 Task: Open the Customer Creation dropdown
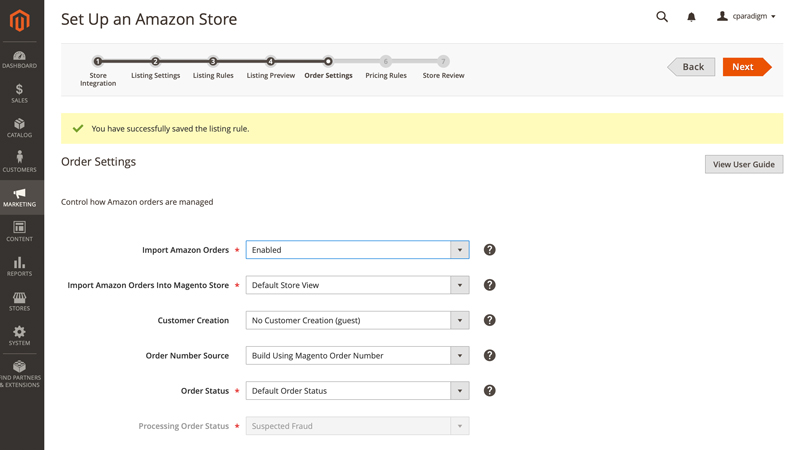coord(357,320)
